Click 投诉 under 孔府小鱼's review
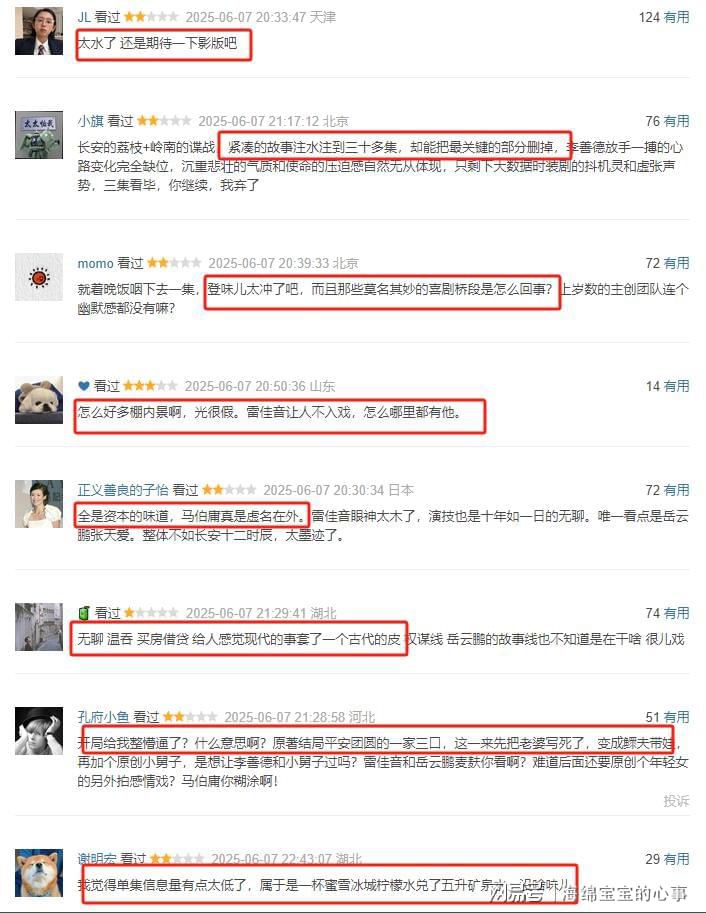This screenshot has width=706, height=913. (676, 801)
